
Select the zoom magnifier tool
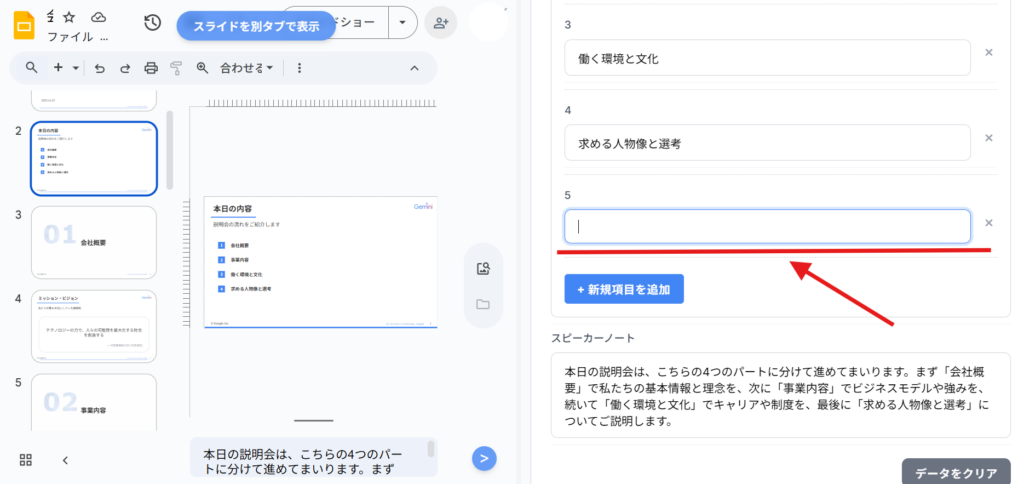click(202, 68)
